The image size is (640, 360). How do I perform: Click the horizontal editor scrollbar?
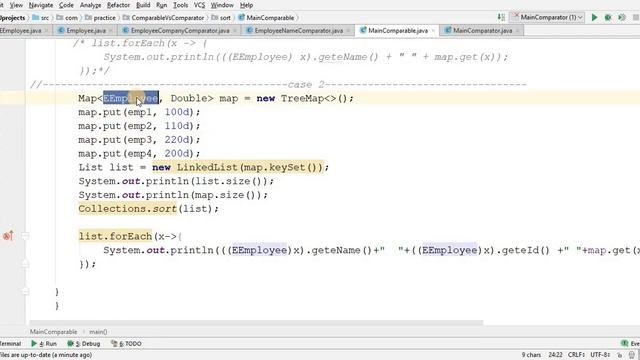tap(256, 322)
